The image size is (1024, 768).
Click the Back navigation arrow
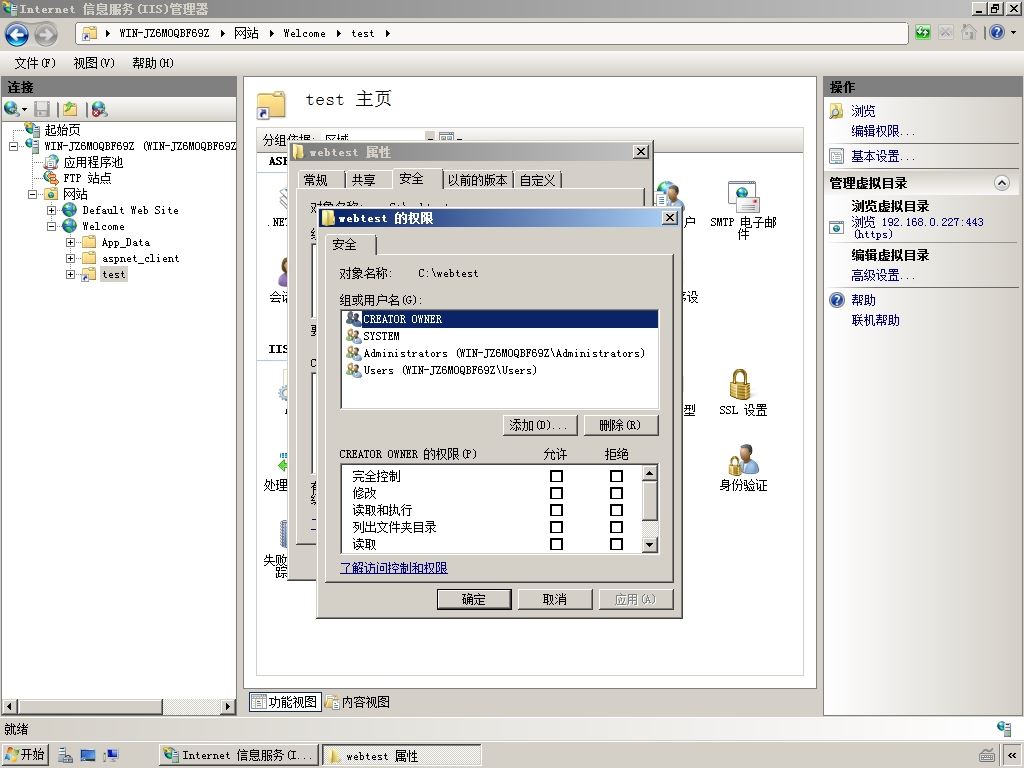(x=17, y=34)
